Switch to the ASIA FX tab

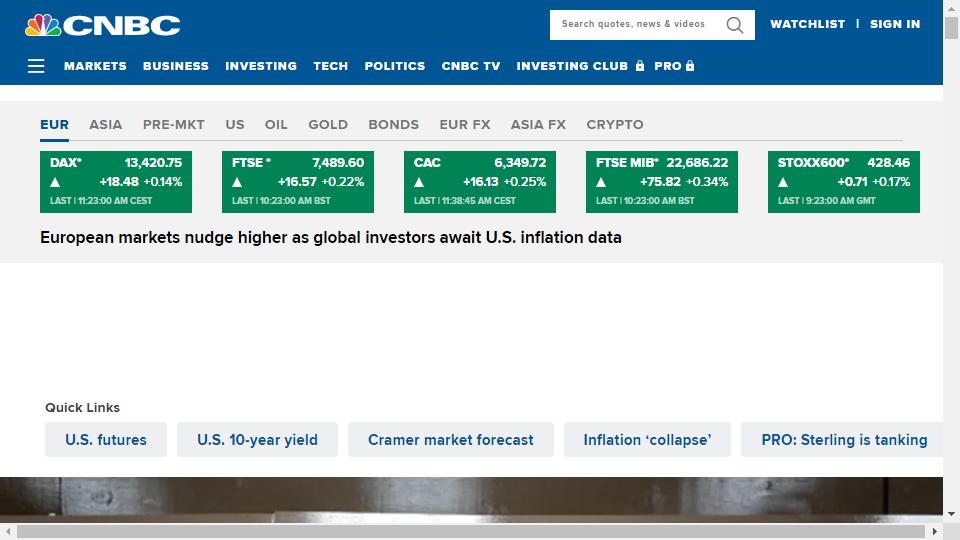point(538,124)
